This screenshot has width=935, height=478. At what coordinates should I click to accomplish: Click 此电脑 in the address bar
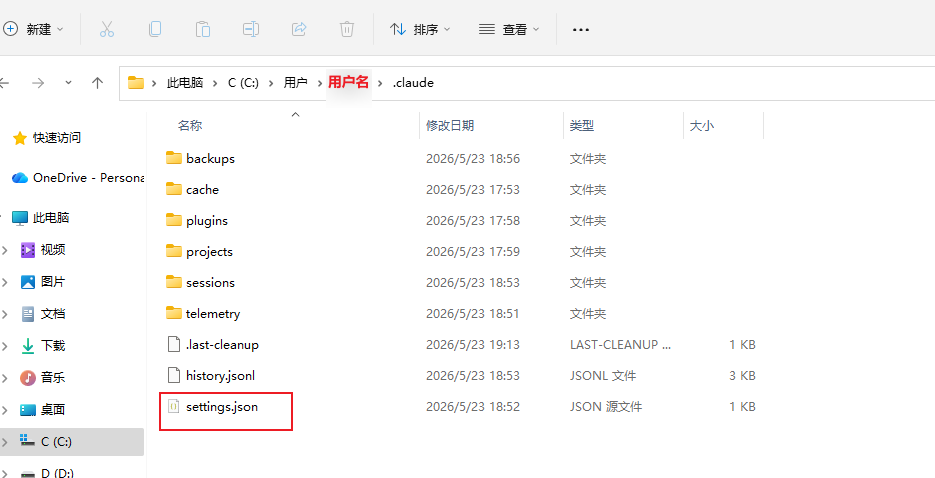[x=184, y=83]
